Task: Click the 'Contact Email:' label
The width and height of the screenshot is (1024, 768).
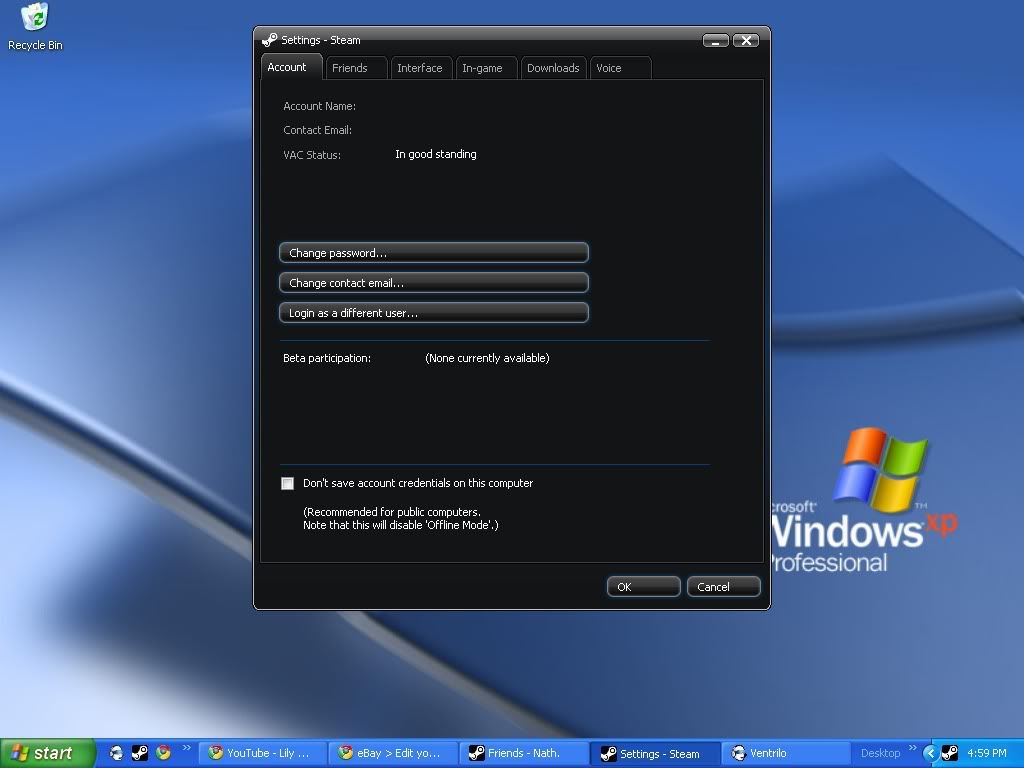Action: [317, 130]
